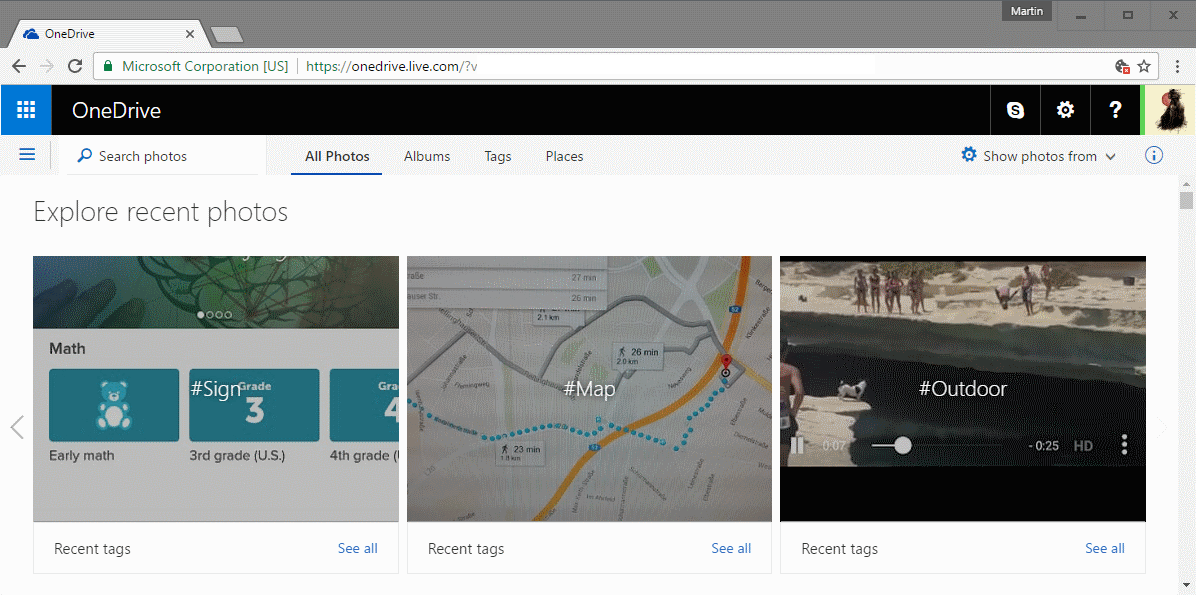Click the blocked cookies icon in address bar

pyautogui.click(x=1122, y=66)
